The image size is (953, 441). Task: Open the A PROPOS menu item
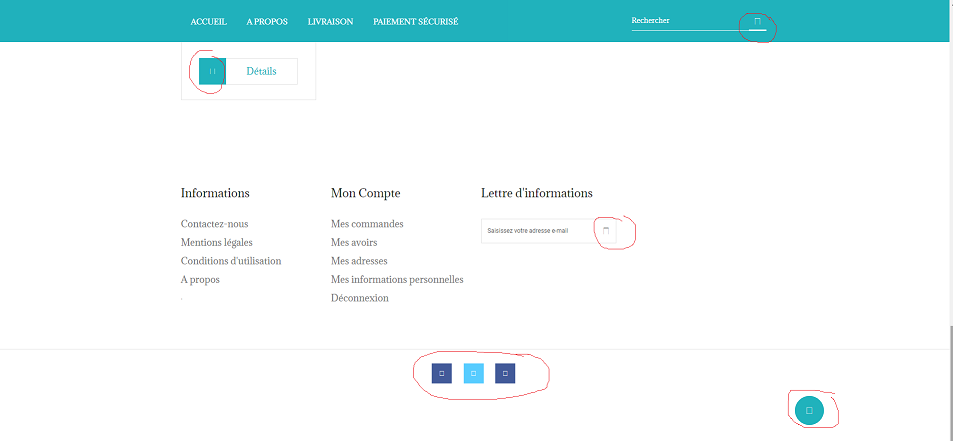(x=267, y=21)
